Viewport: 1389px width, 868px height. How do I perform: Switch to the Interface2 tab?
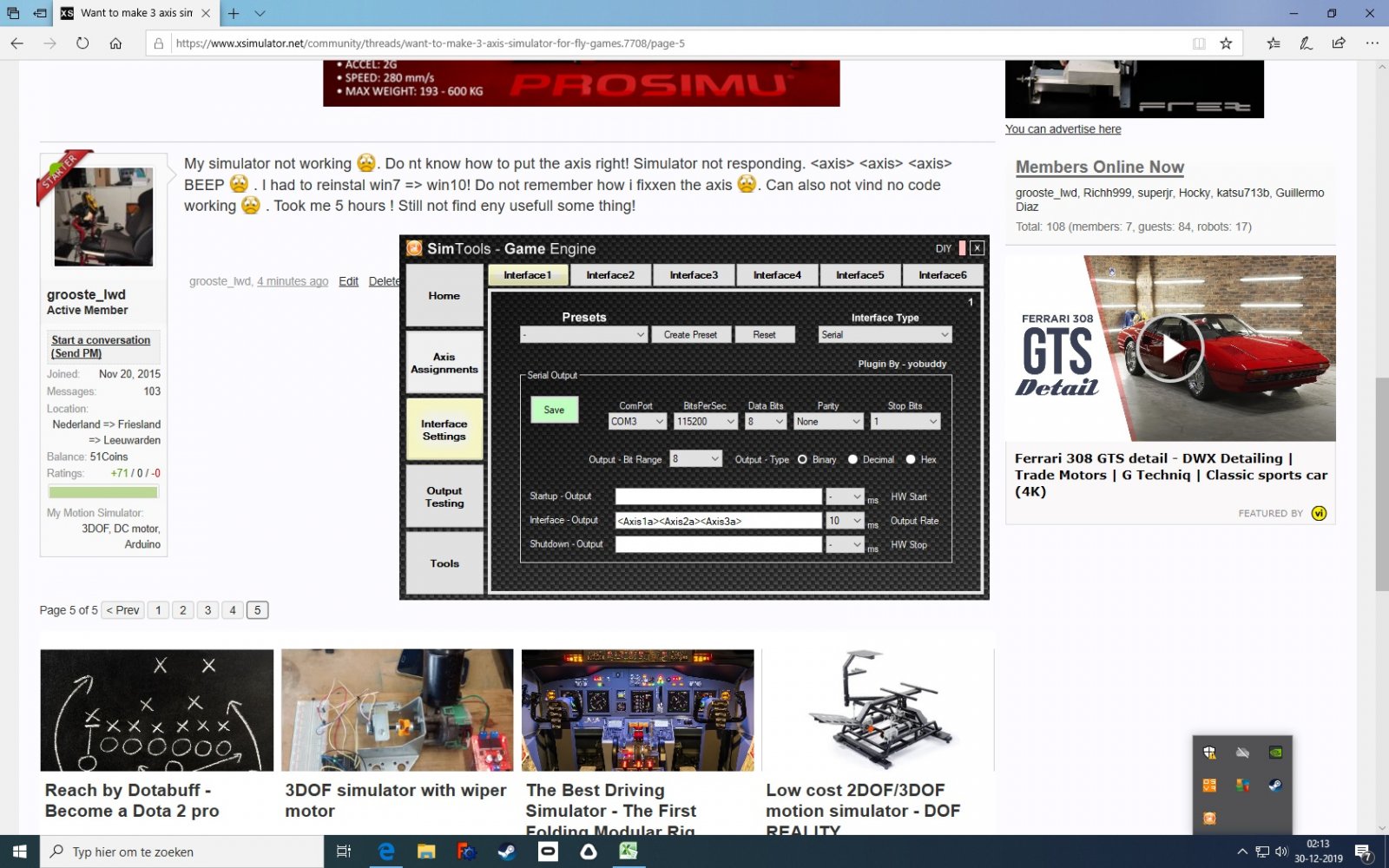[610, 275]
